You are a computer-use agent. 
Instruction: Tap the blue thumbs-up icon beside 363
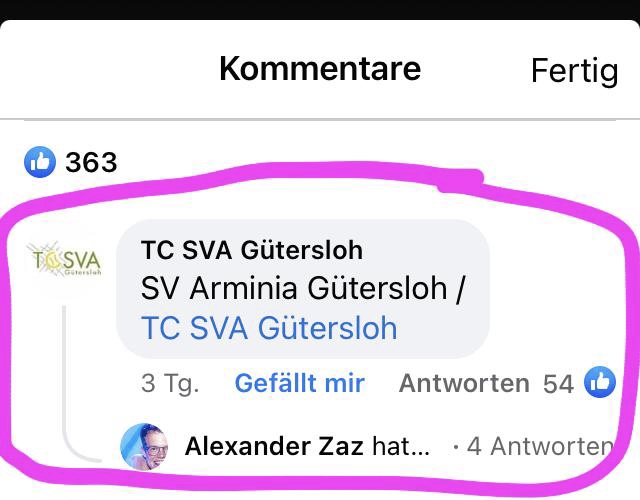(40, 162)
